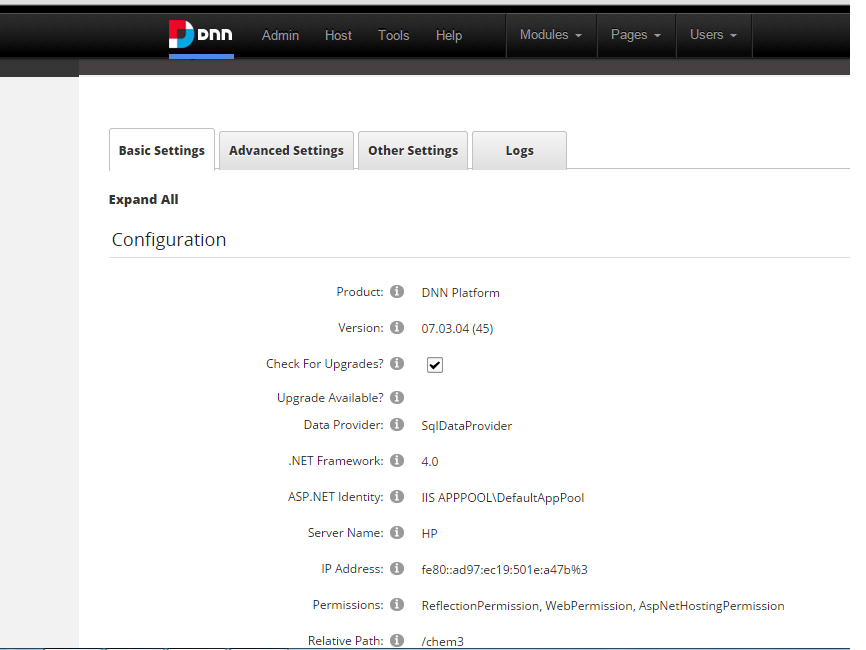Viewport: 866px width, 650px height.
Task: Click the Relative Path info icon
Action: click(397, 641)
